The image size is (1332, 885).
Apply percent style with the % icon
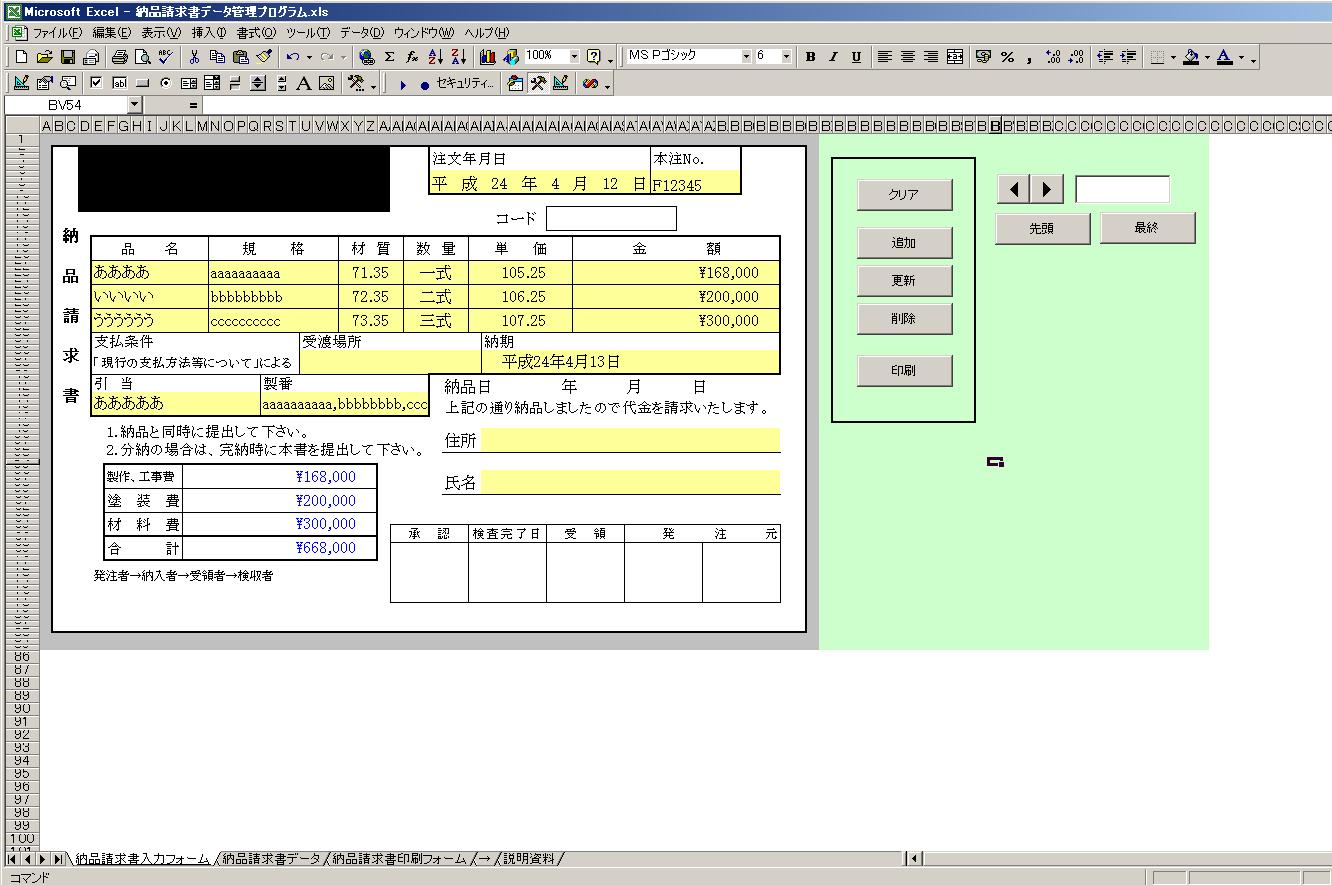pos(1007,57)
